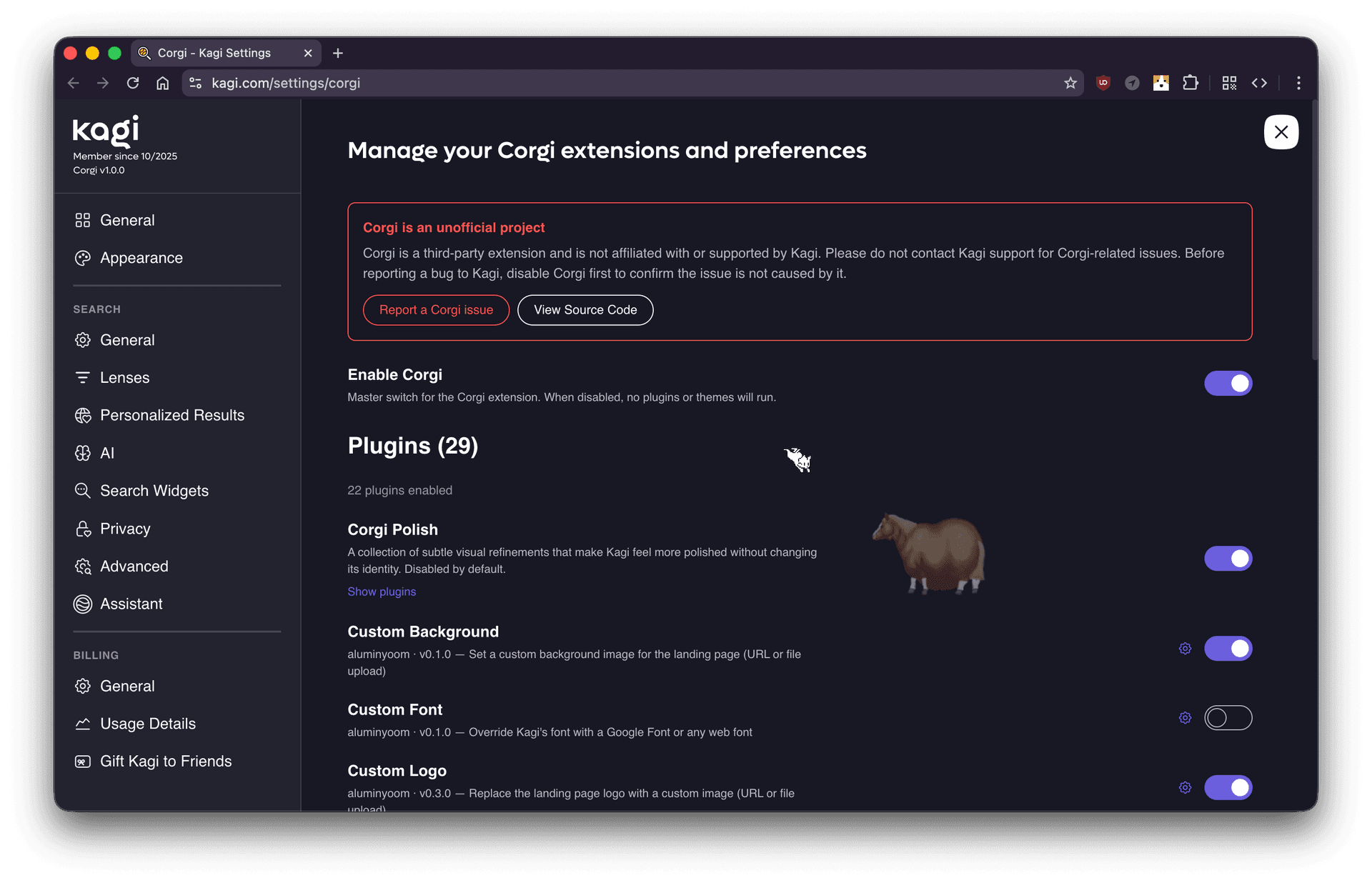Click Report a Corgi issue button
Screen dimensions: 1372x883
[x=436, y=310]
